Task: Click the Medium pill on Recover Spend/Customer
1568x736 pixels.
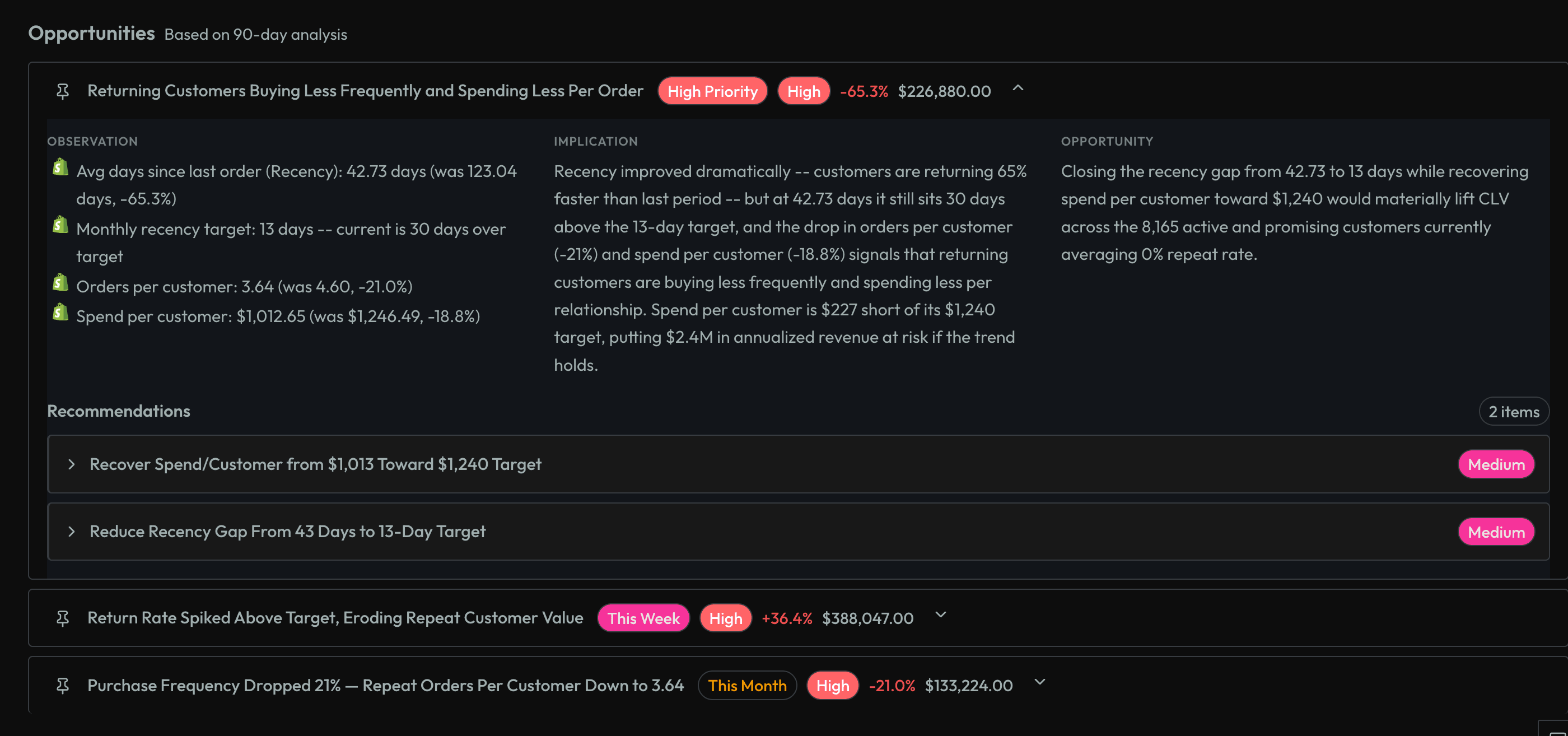Action: coord(1496,464)
